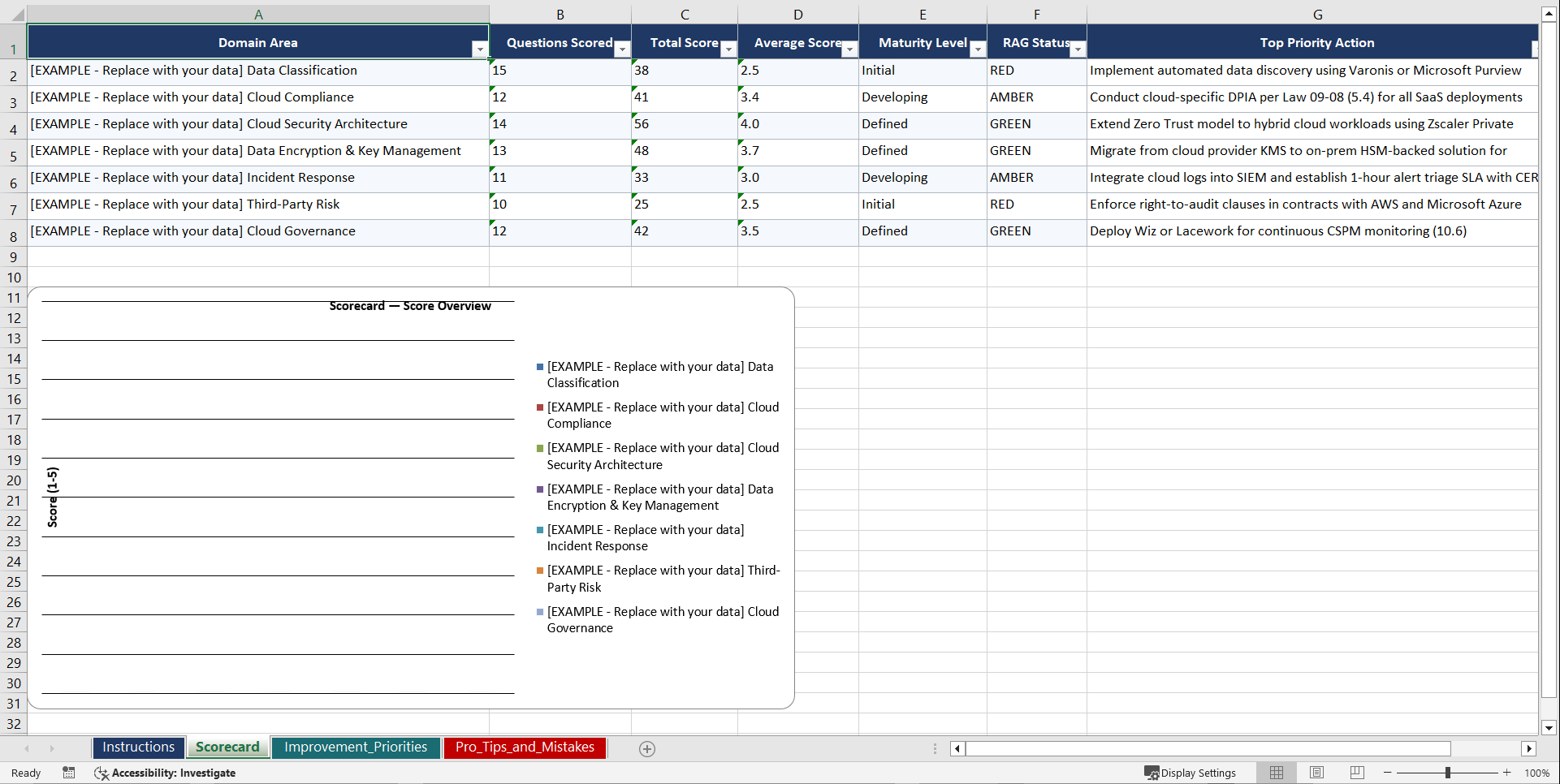Click the calendar icon next to Ready status
The width and height of the screenshot is (1560, 784).
point(69,773)
